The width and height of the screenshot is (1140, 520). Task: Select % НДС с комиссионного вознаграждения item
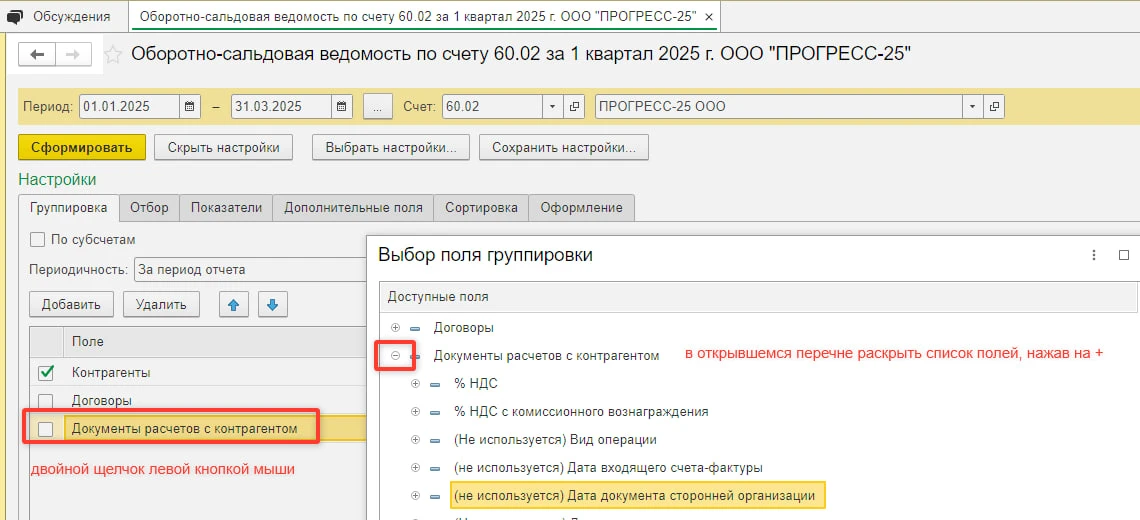click(x=581, y=412)
